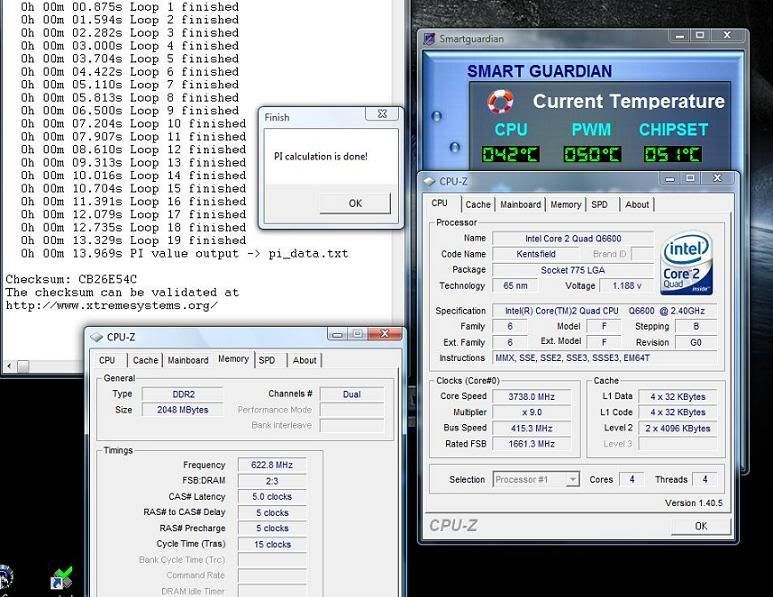The image size is (773, 597).
Task: Switch to the Mainboard tab in front CPU-Z
Action: click(x=521, y=205)
